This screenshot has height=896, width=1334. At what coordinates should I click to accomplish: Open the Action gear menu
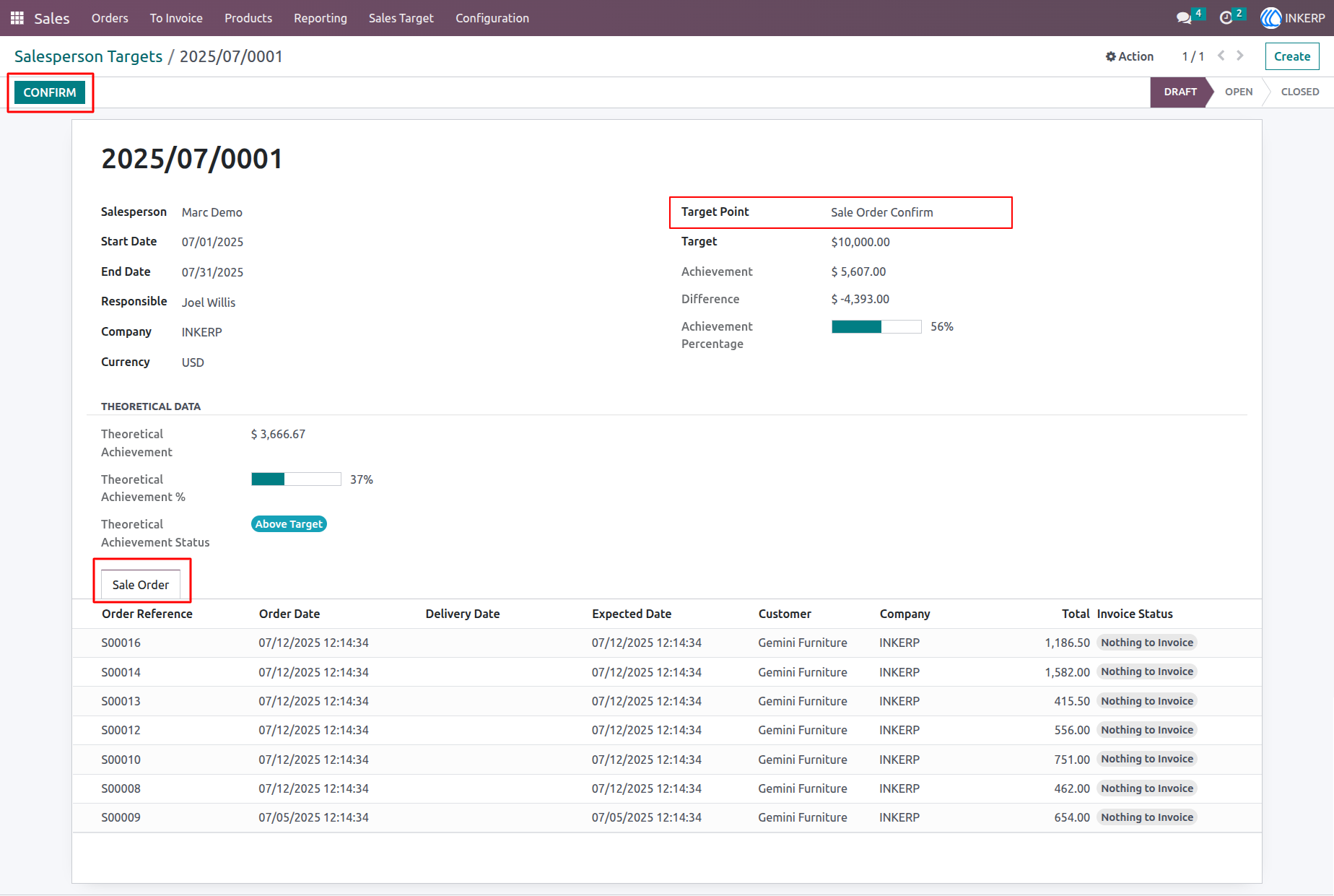point(1130,56)
